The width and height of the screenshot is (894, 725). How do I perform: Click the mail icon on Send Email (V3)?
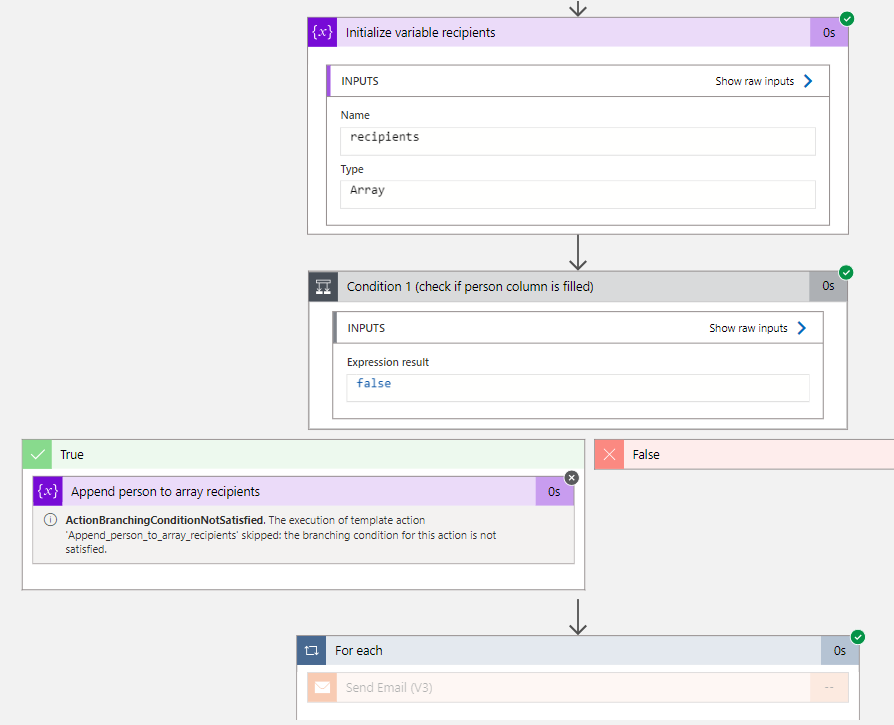click(x=322, y=687)
